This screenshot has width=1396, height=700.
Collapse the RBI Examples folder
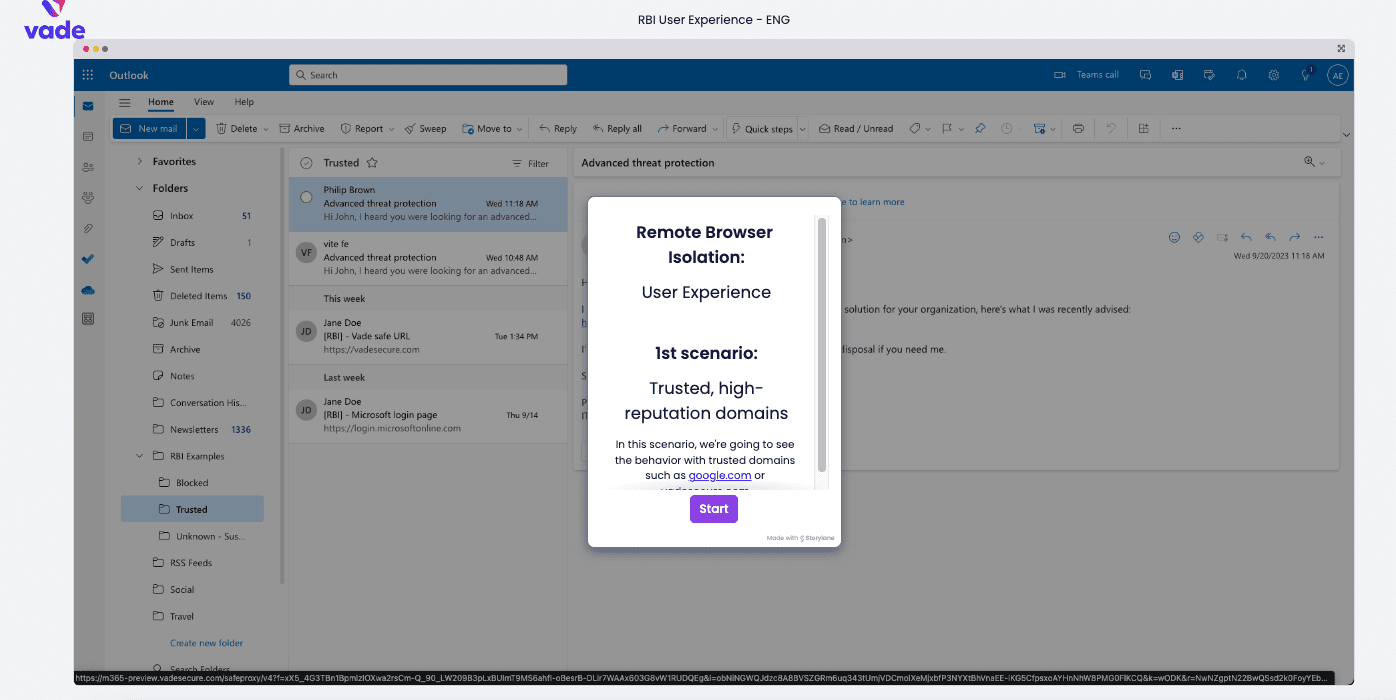140,456
